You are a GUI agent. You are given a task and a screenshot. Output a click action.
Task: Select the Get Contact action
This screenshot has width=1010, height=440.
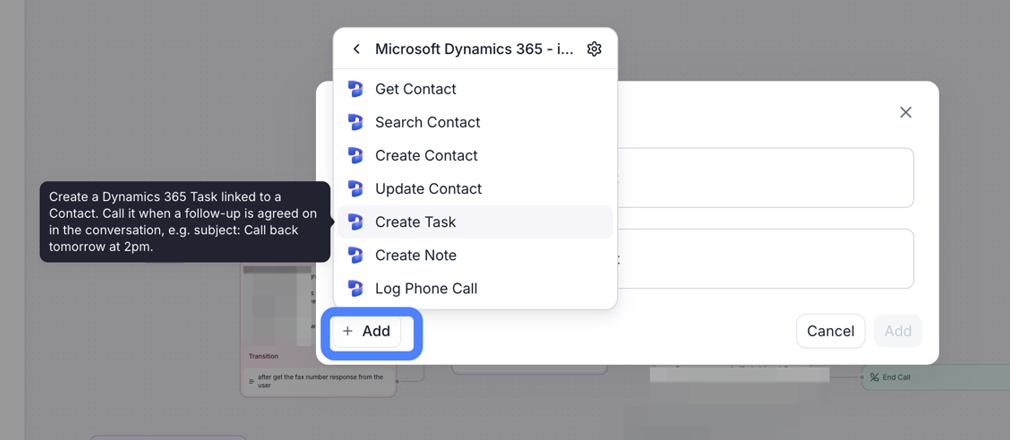pyautogui.click(x=475, y=89)
